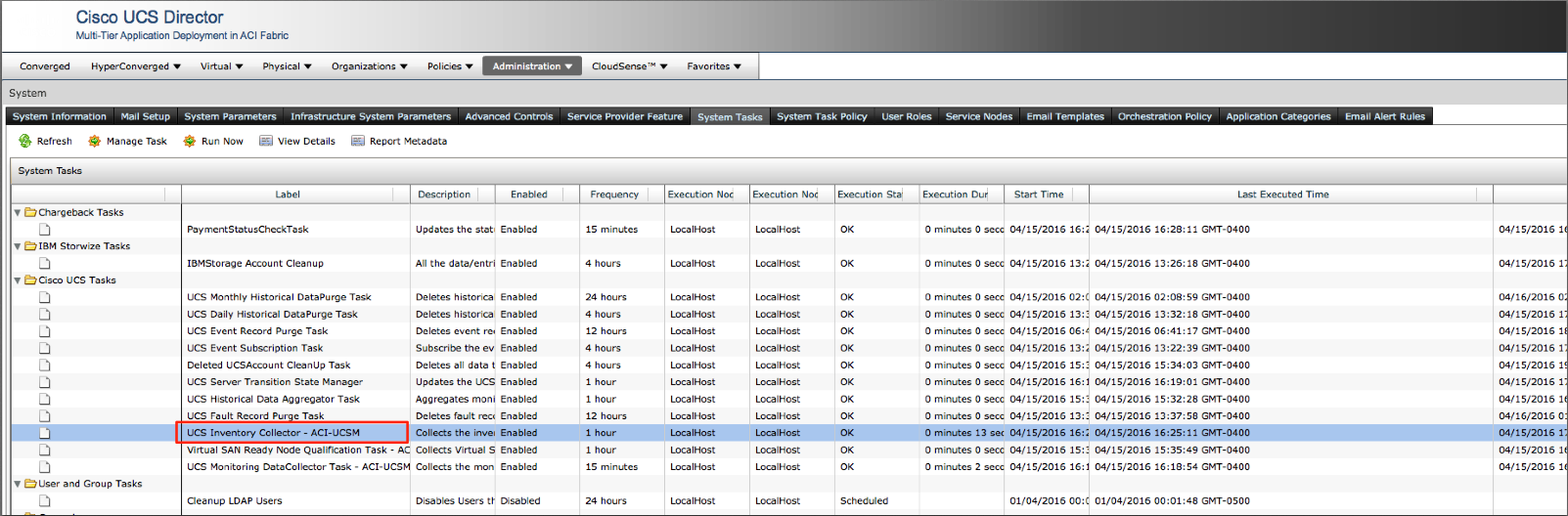Viewport: 1568px width, 516px height.
Task: Open the Virtual dropdown menu
Action: [x=222, y=66]
